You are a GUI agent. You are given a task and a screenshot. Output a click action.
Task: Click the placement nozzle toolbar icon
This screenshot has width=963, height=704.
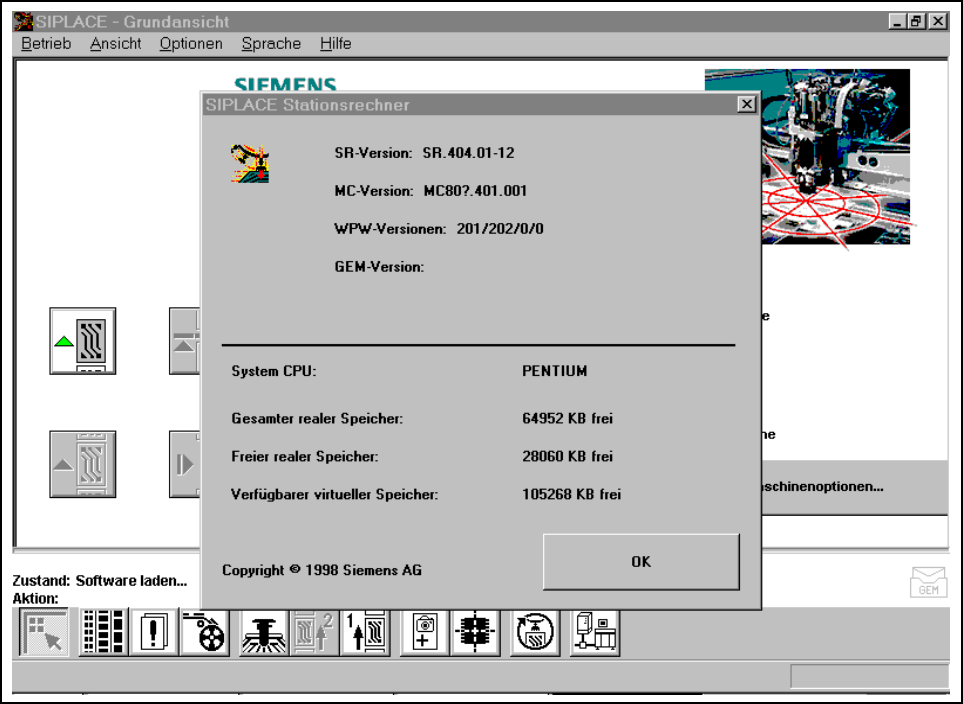pos(263,632)
